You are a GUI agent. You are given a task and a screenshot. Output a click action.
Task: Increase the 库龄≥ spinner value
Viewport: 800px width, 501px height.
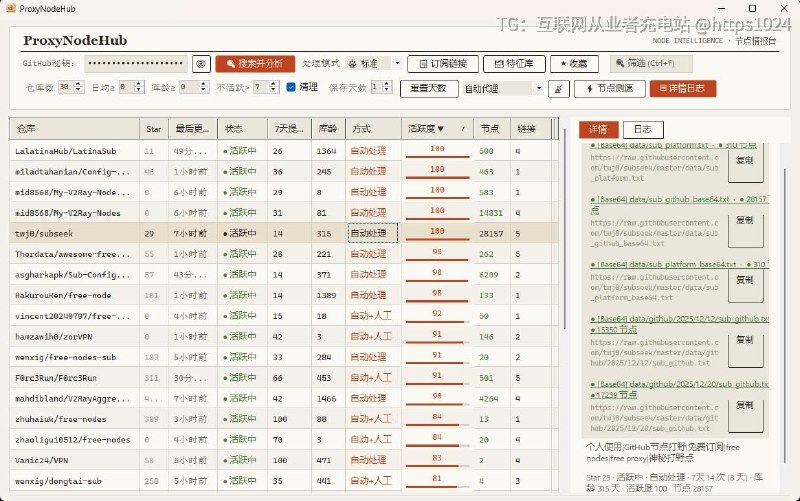tap(203, 84)
